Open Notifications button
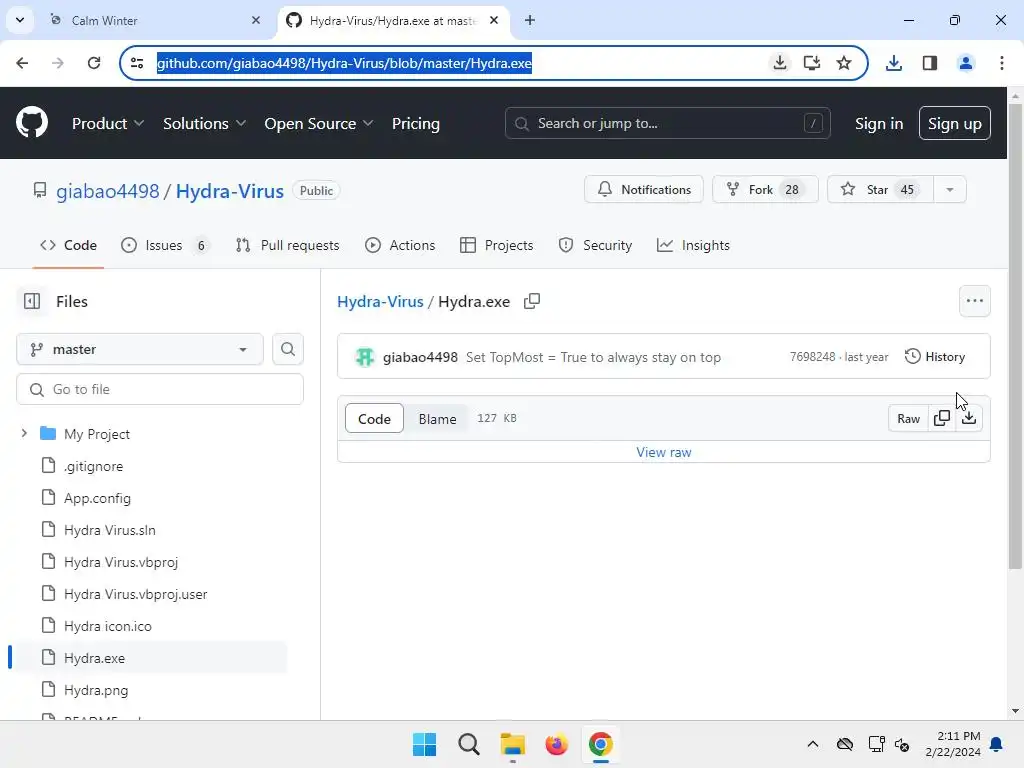Viewport: 1024px width, 768px height. (643, 189)
